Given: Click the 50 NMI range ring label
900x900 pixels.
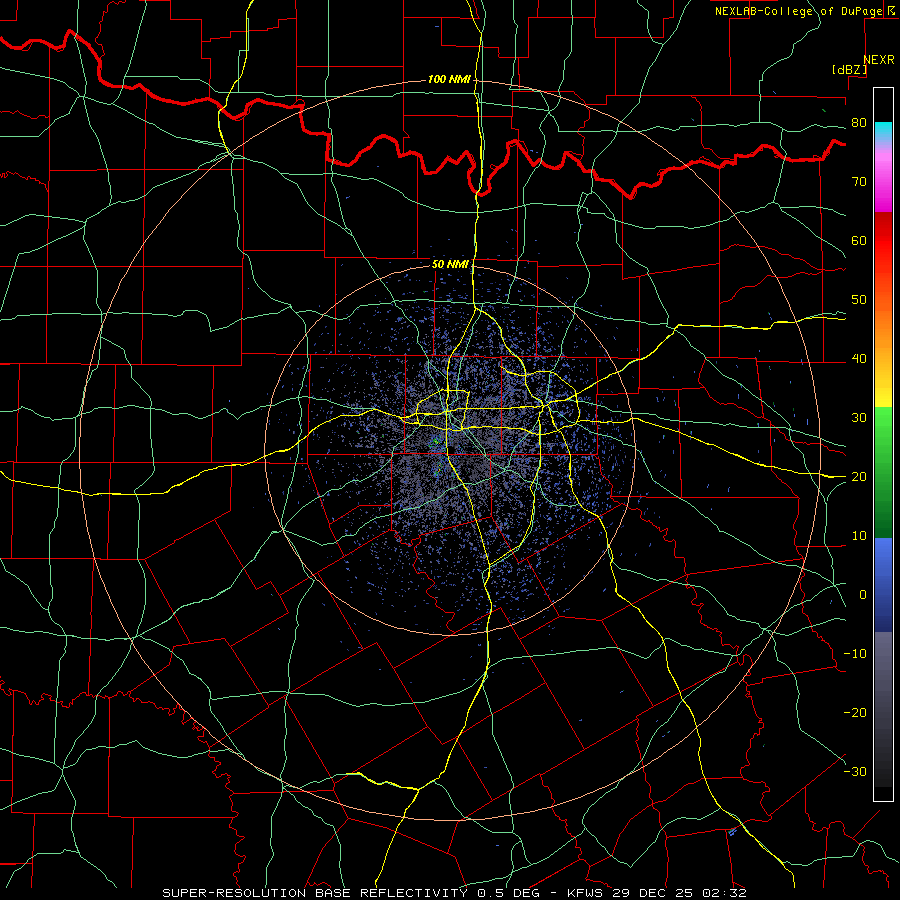Looking at the screenshot, I should (450, 265).
